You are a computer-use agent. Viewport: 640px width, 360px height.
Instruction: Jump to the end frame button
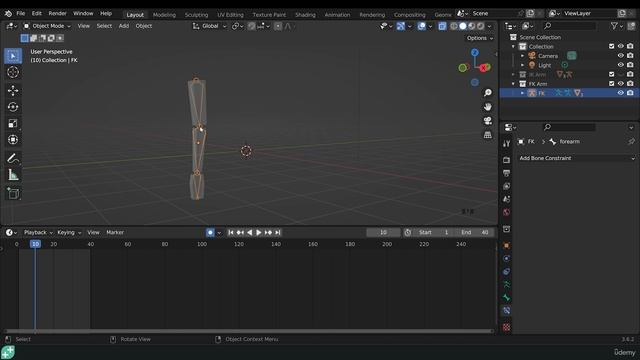278,232
